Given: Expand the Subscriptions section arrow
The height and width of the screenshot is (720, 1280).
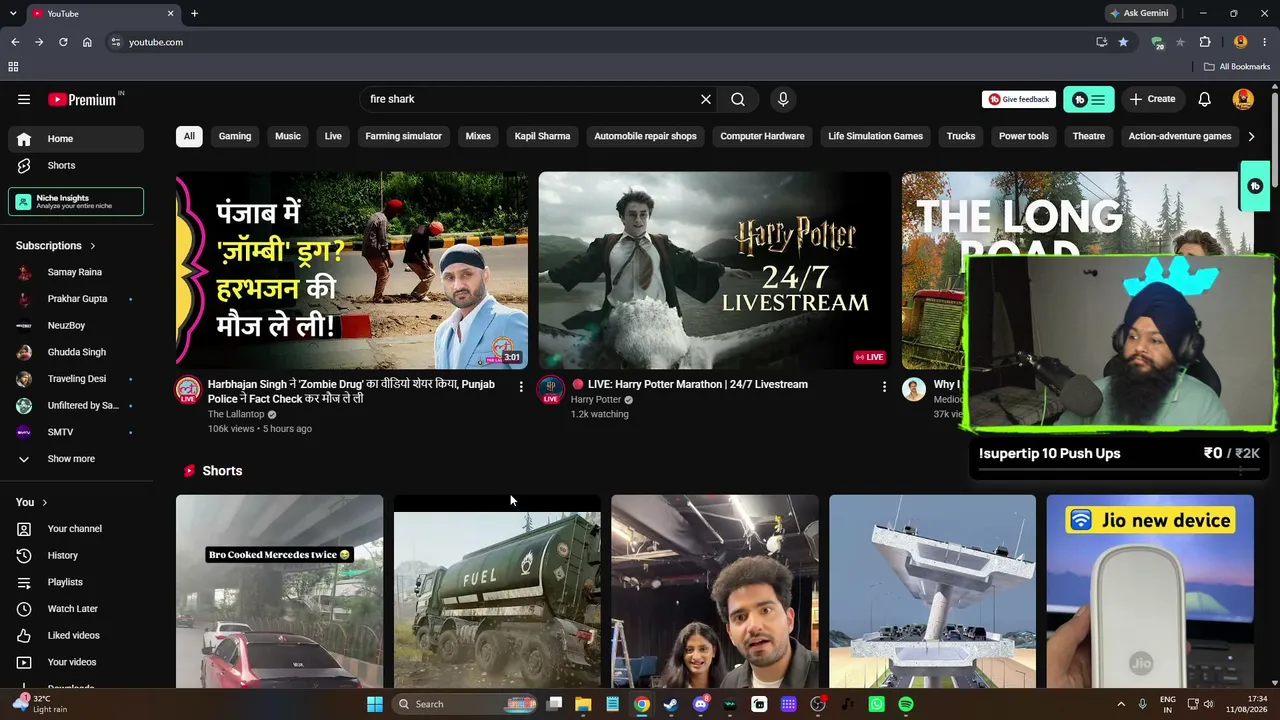Looking at the screenshot, I should 93,246.
